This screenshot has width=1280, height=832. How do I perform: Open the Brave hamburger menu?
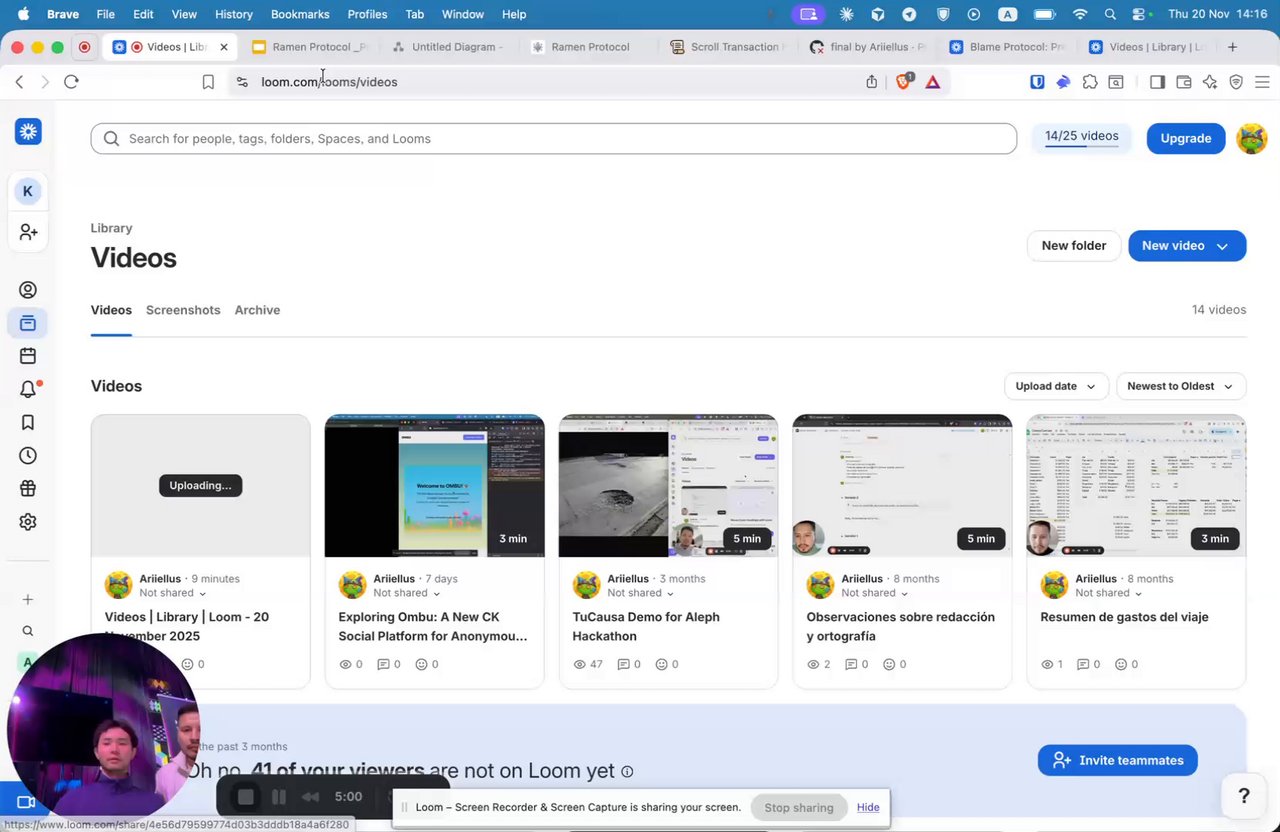tap(1262, 82)
